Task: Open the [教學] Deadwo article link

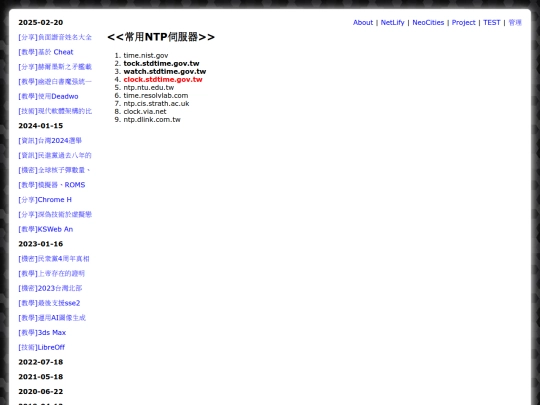Action: tap(48, 96)
